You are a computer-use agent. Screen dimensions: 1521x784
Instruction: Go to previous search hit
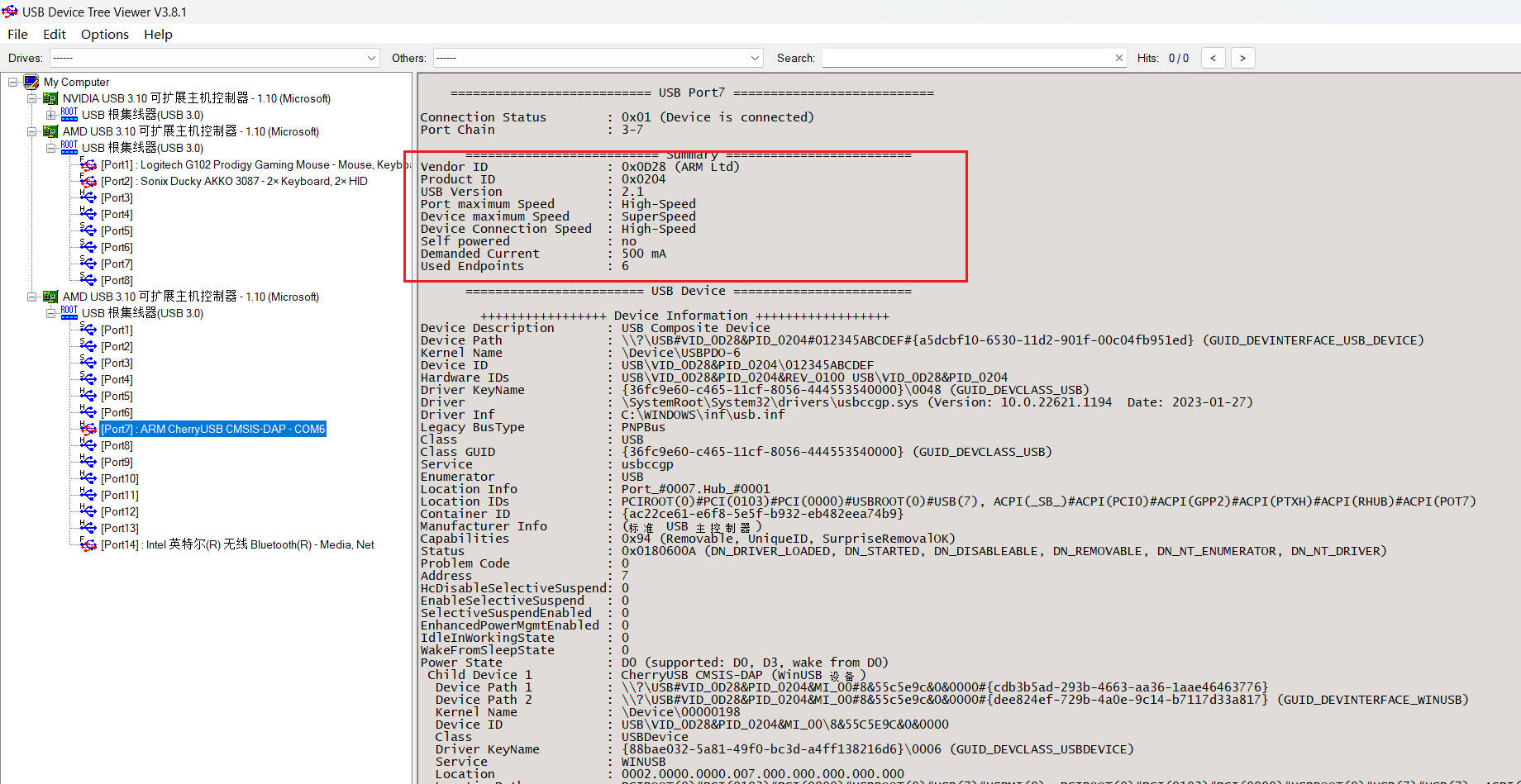pyautogui.click(x=1213, y=58)
